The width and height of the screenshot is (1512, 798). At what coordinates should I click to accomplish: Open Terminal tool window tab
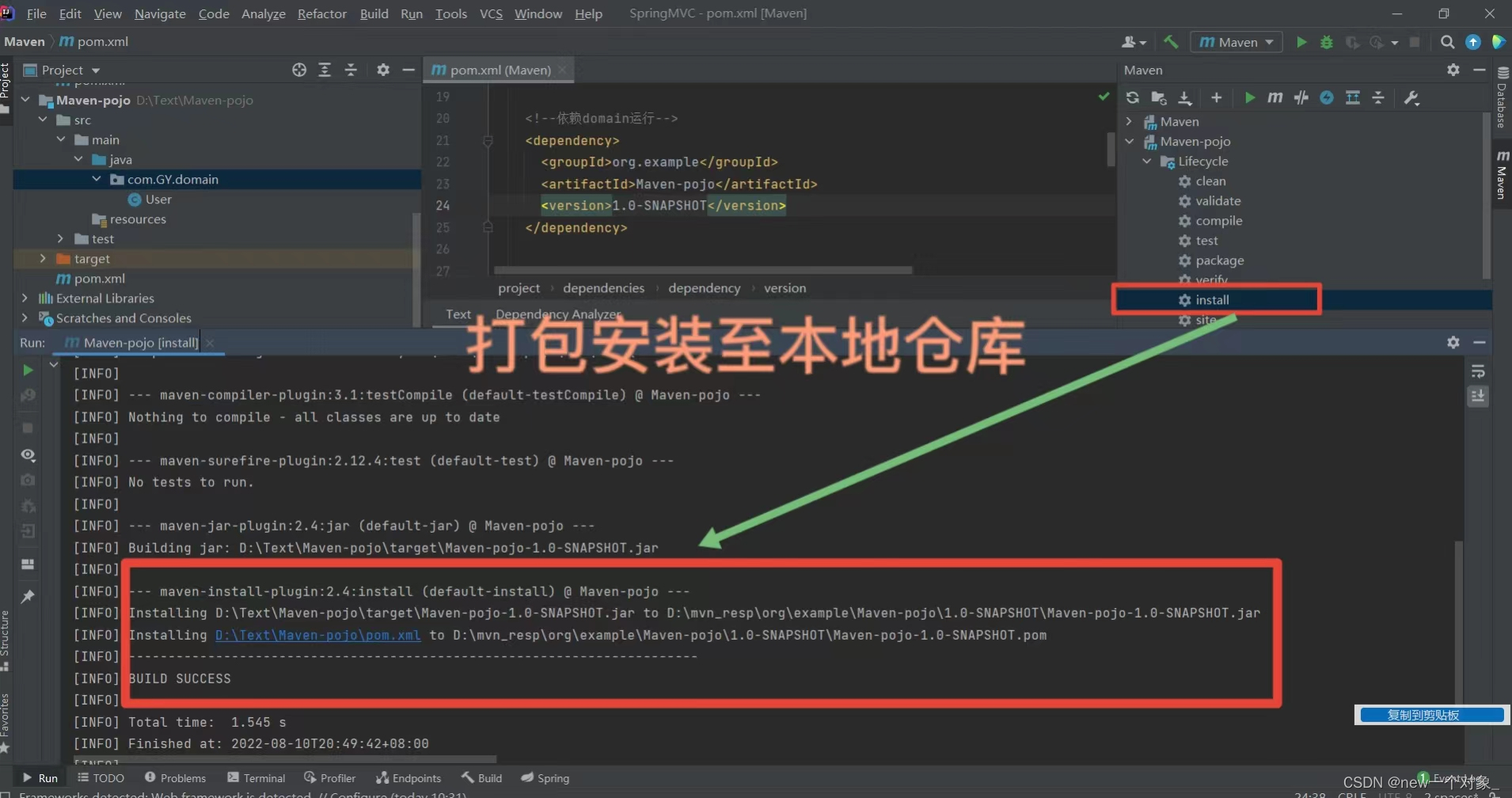256,778
